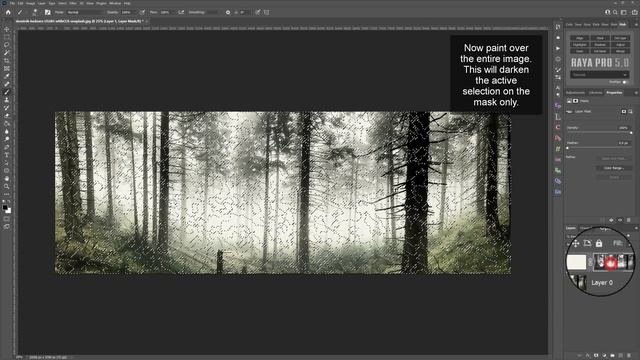Toggle Quick Mask mode icon
Screen dimensions: 640x360
click(7, 219)
